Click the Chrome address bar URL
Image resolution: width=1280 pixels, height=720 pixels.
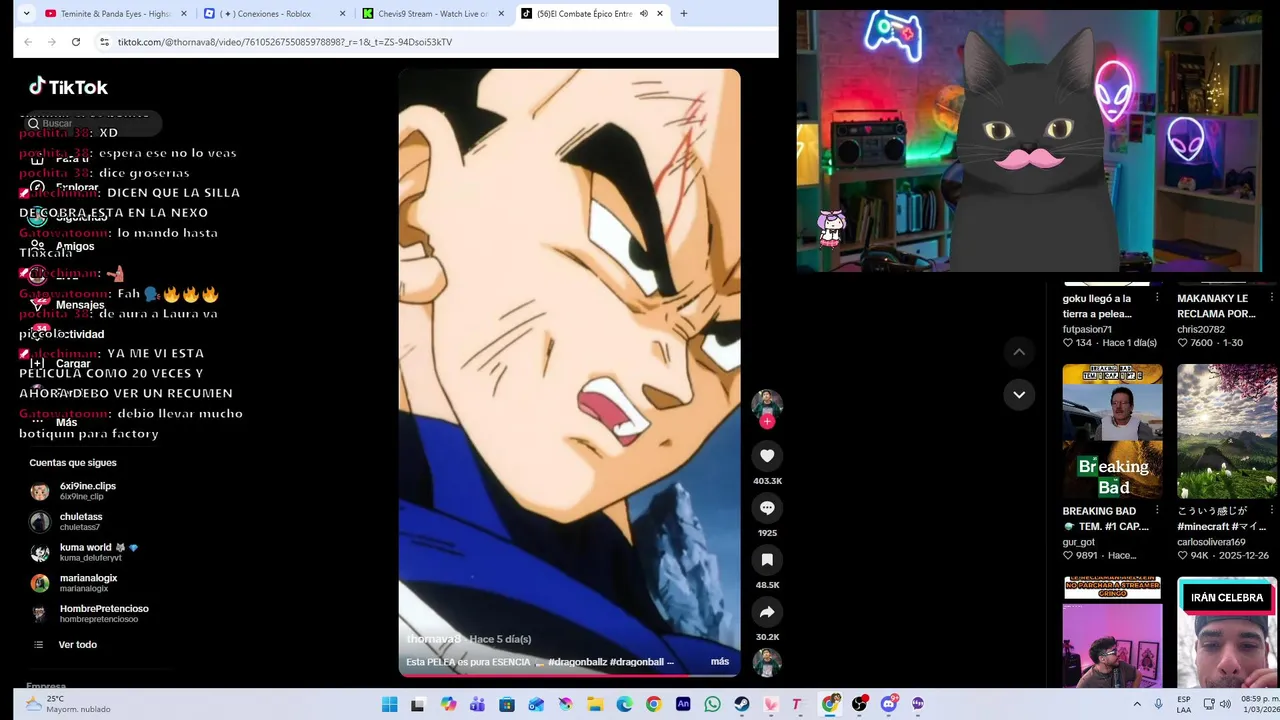(285, 42)
